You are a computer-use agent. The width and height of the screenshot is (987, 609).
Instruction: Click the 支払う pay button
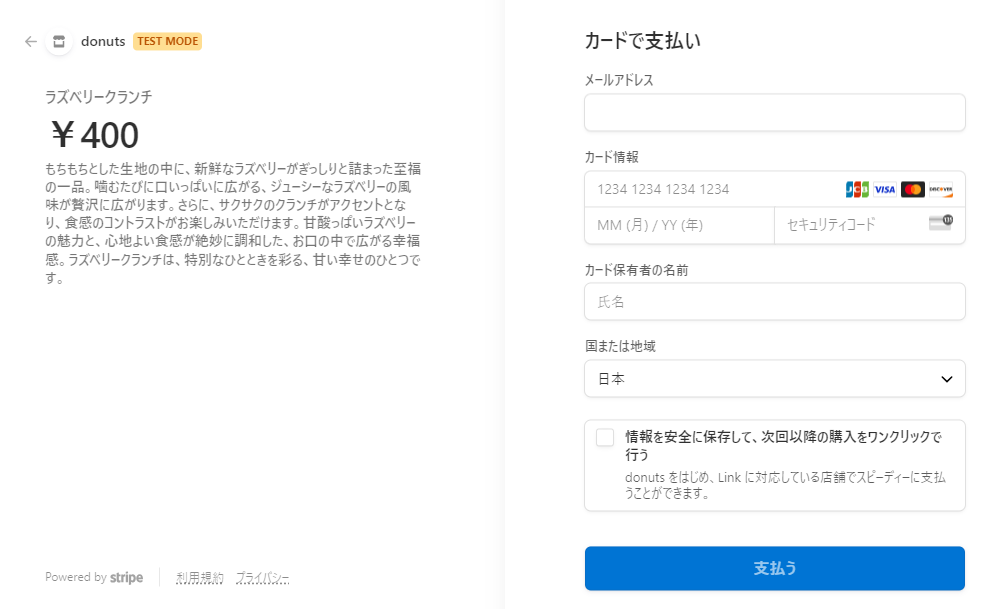pyautogui.click(x=774, y=568)
